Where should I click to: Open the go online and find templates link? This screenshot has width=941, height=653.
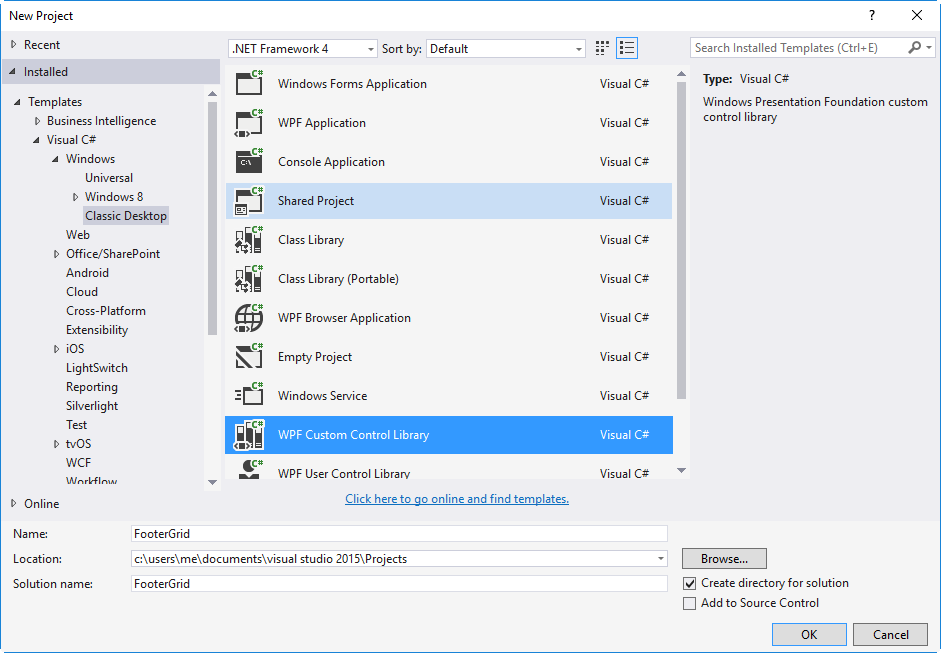[x=456, y=499]
